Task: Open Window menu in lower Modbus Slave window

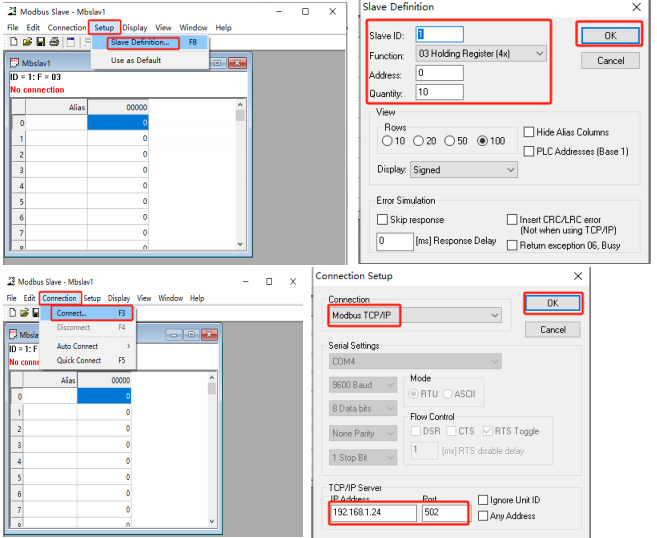Action: coord(171,298)
